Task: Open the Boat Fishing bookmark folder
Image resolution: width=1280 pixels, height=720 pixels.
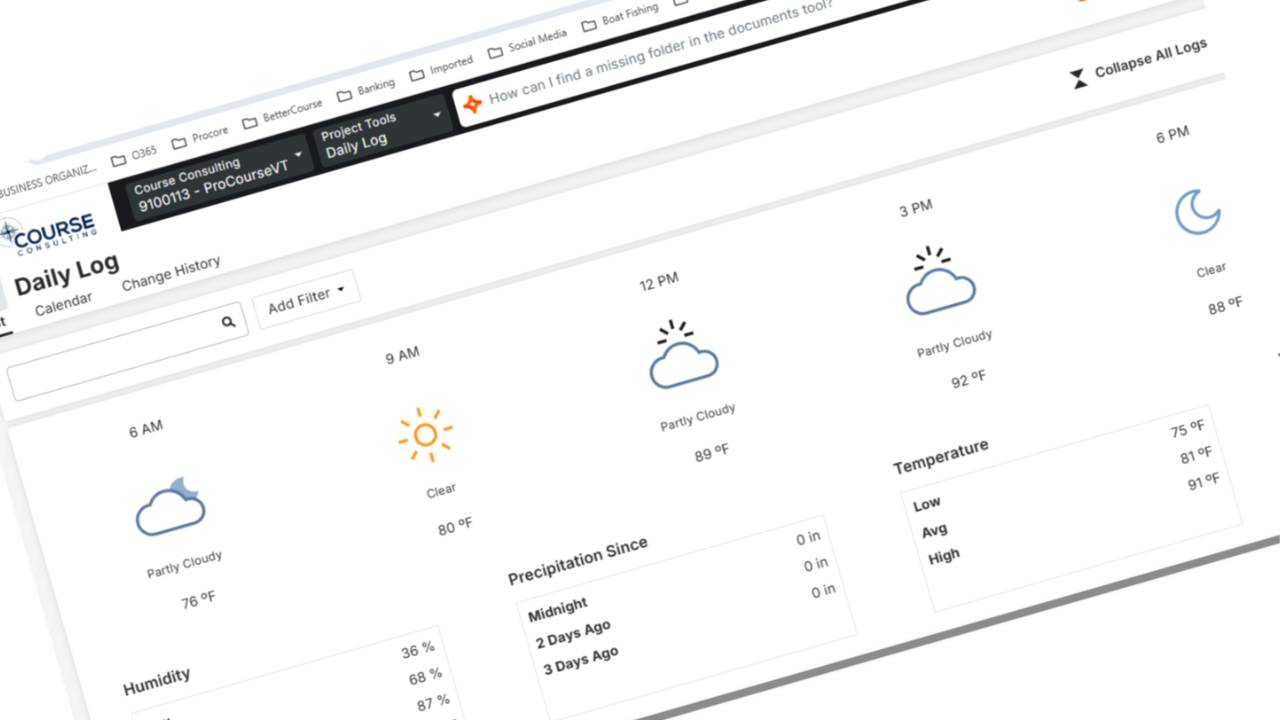Action: coord(620,17)
